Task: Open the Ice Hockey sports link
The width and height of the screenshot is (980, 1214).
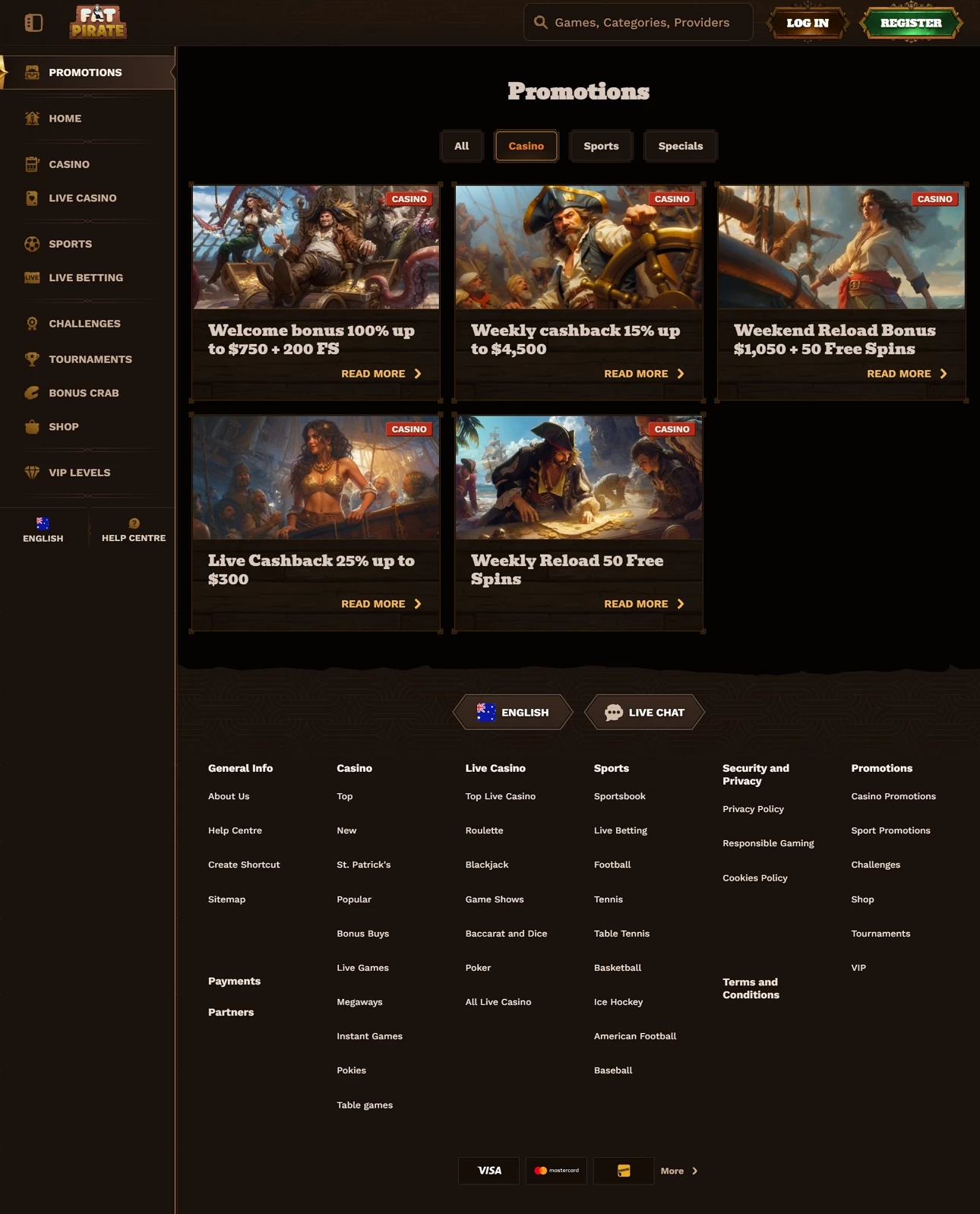Action: [618, 1002]
